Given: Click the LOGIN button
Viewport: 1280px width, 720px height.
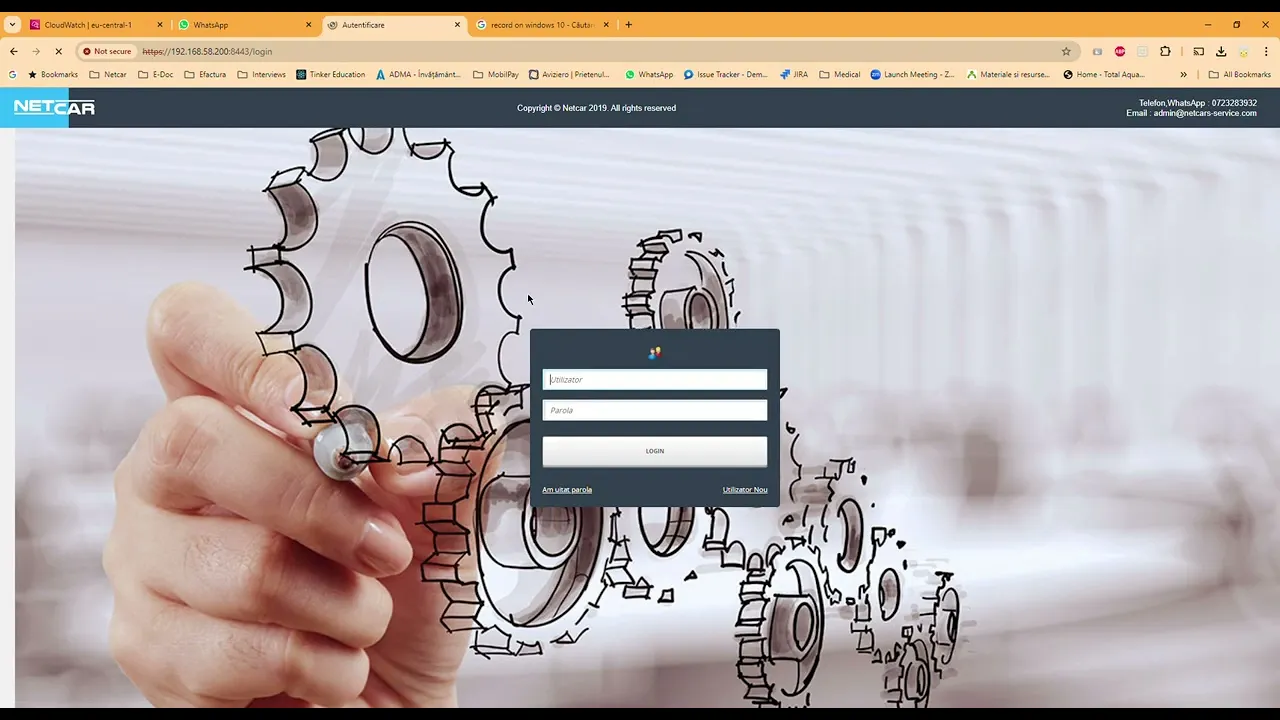Looking at the screenshot, I should coord(655,451).
